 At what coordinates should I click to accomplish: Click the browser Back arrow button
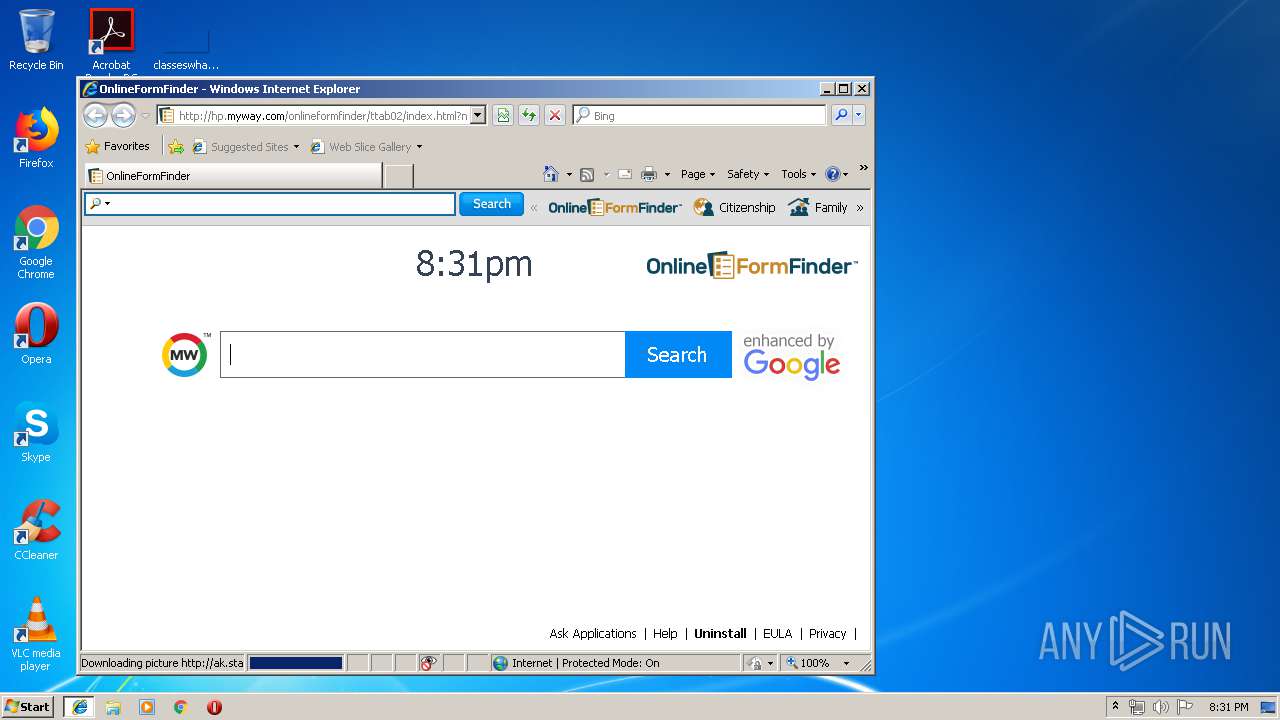pos(95,116)
